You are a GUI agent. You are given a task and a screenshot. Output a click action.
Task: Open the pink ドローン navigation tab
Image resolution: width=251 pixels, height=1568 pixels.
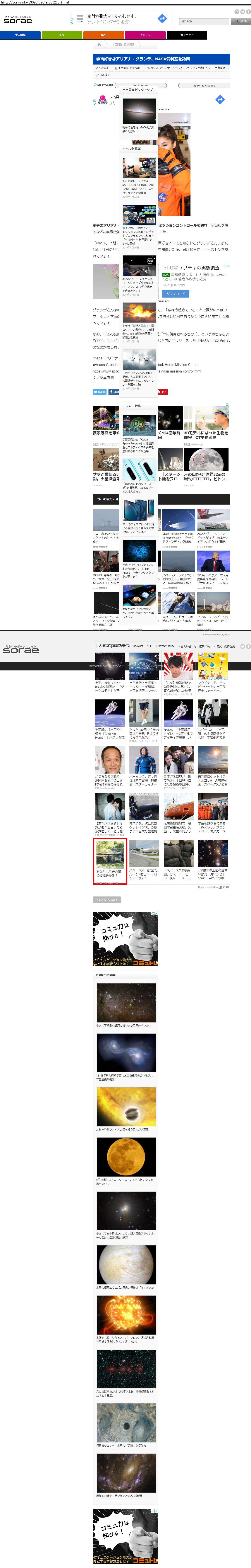point(145,35)
